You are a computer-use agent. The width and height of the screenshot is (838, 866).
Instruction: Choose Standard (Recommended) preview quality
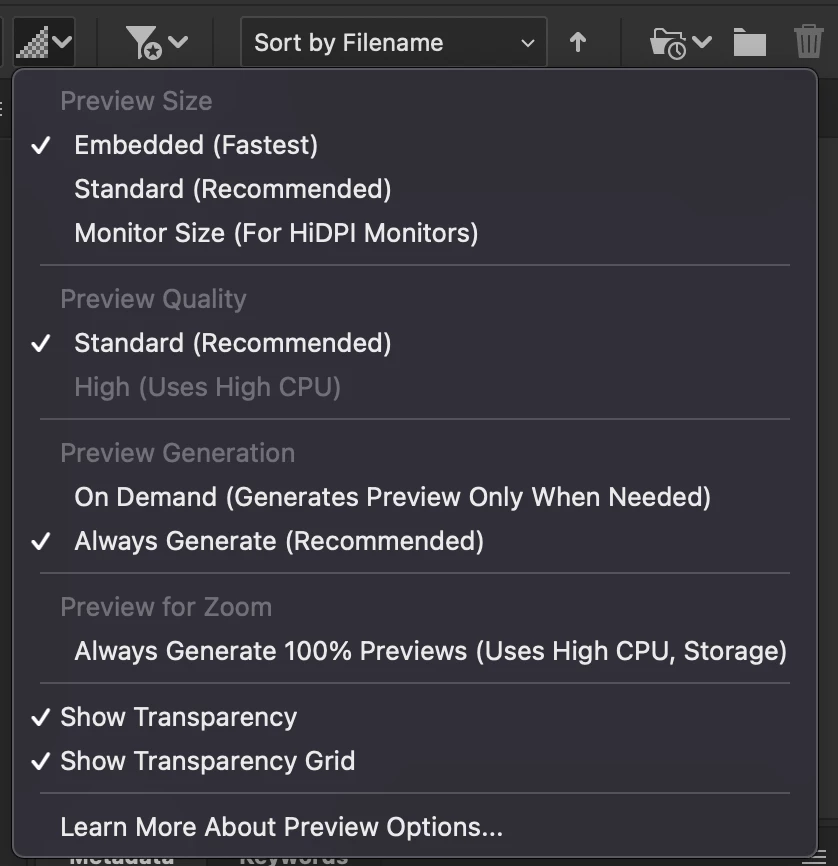click(x=232, y=343)
